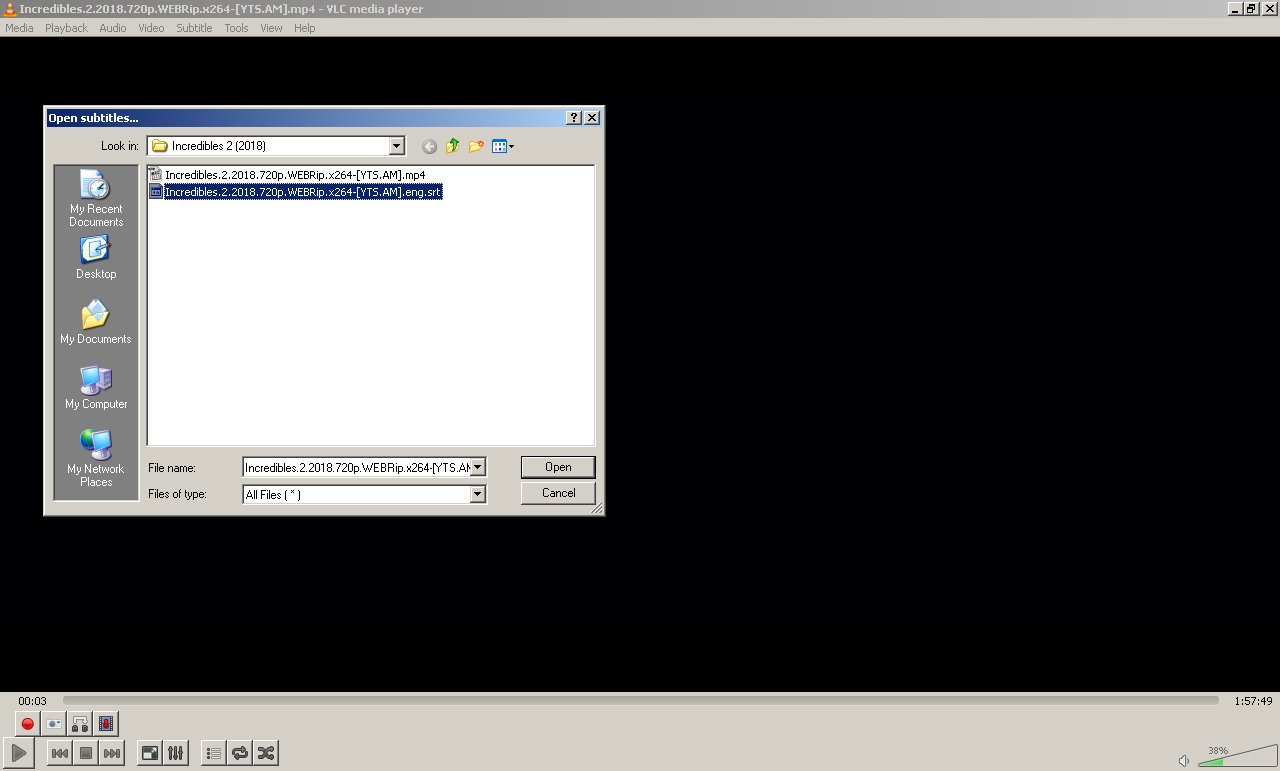The image size is (1280, 771).
Task: Open the Audio menu
Action: click(x=113, y=28)
